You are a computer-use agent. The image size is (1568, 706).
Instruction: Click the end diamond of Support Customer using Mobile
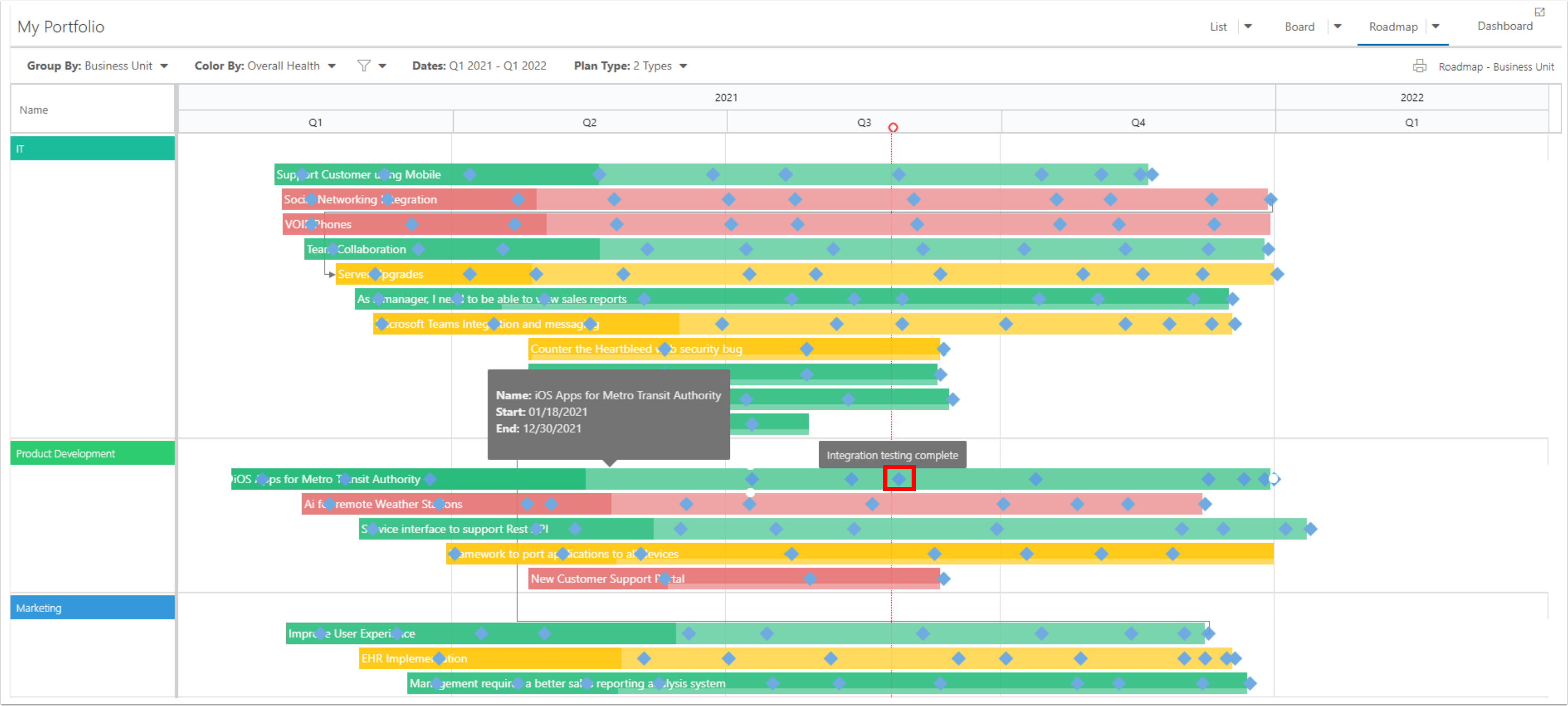1152,175
